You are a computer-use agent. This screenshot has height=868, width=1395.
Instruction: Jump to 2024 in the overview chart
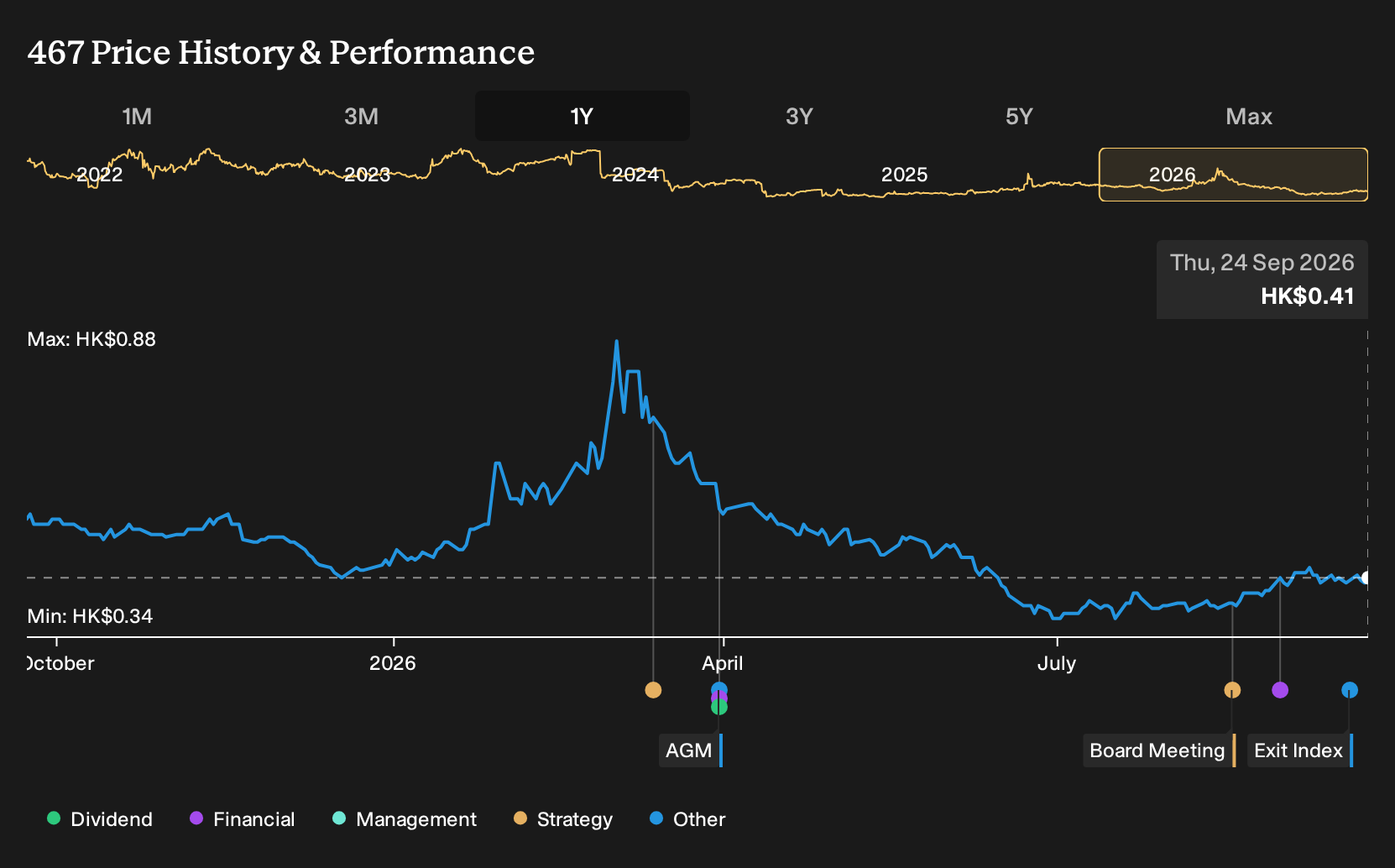[x=635, y=175]
